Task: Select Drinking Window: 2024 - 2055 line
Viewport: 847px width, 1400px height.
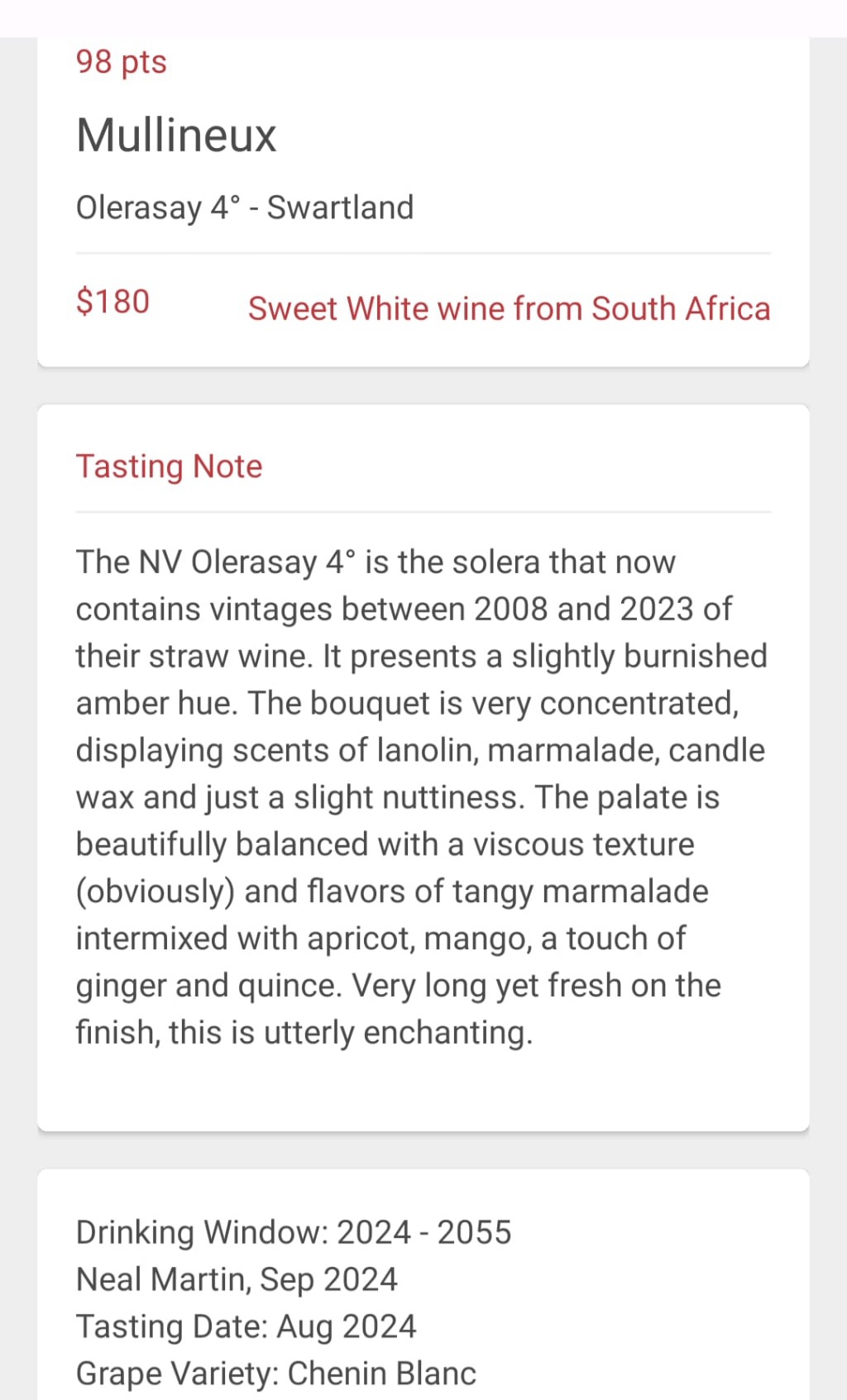Action: (x=294, y=1232)
